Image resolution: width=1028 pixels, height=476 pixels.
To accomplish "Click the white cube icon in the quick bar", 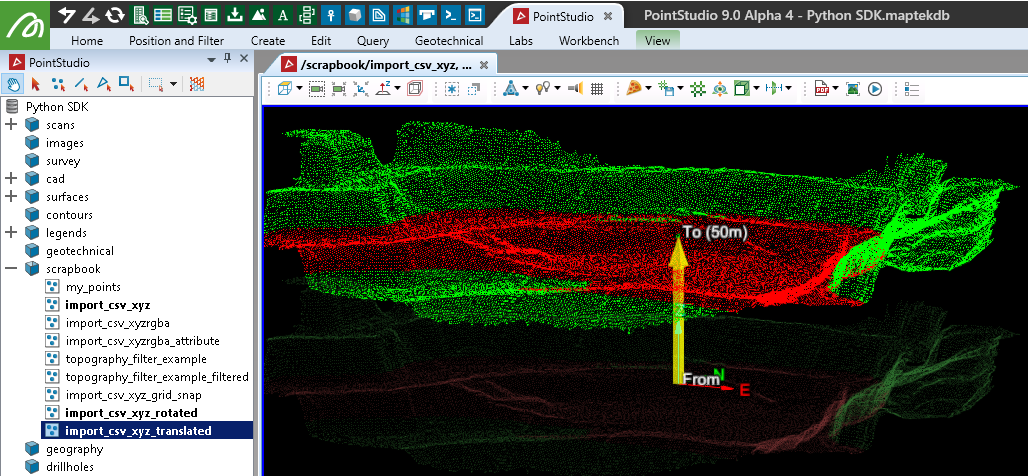I will coord(354,15).
